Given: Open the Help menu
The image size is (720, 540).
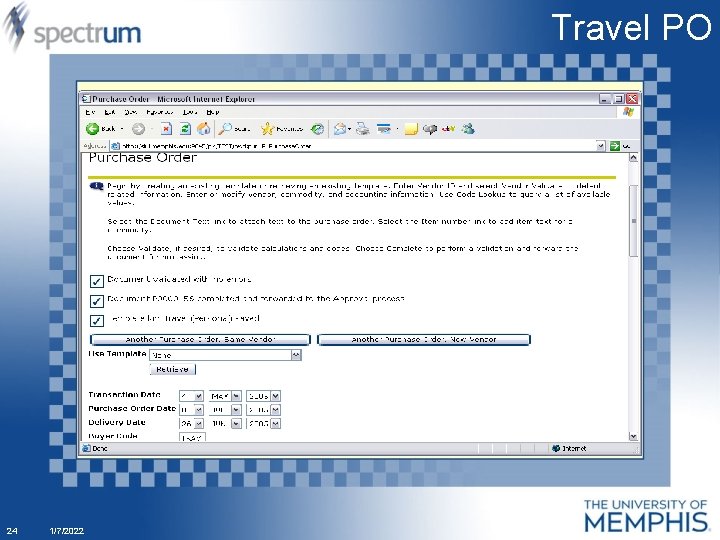Looking at the screenshot, I should pyautogui.click(x=213, y=112).
